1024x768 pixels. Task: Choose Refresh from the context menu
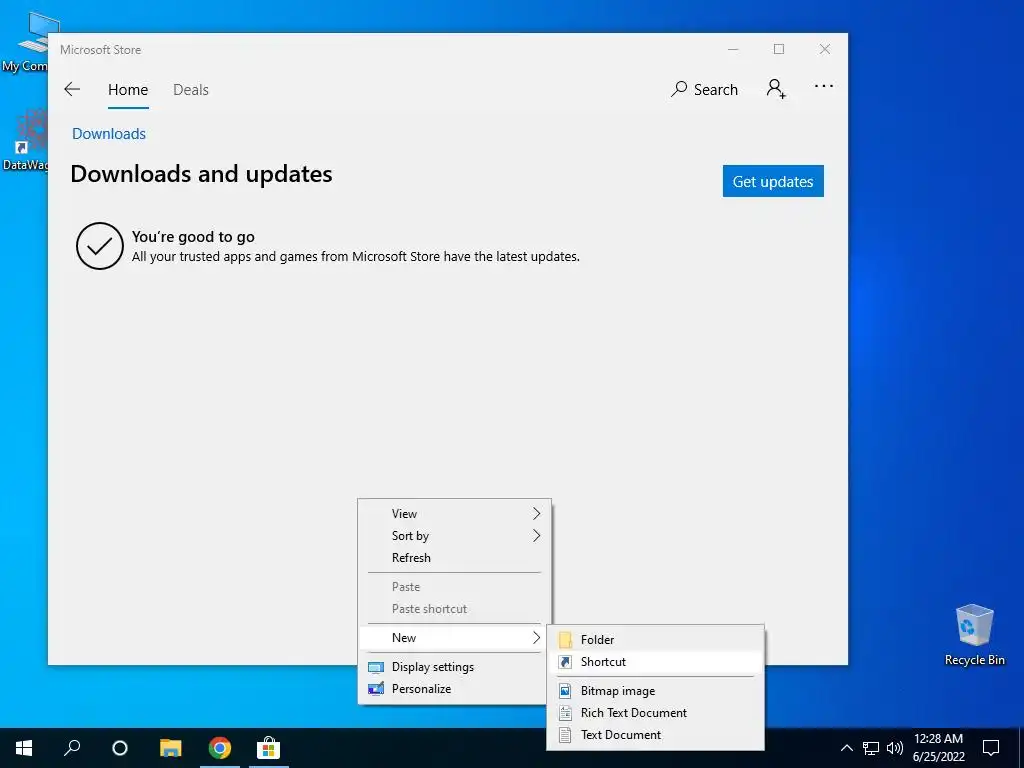(455, 558)
